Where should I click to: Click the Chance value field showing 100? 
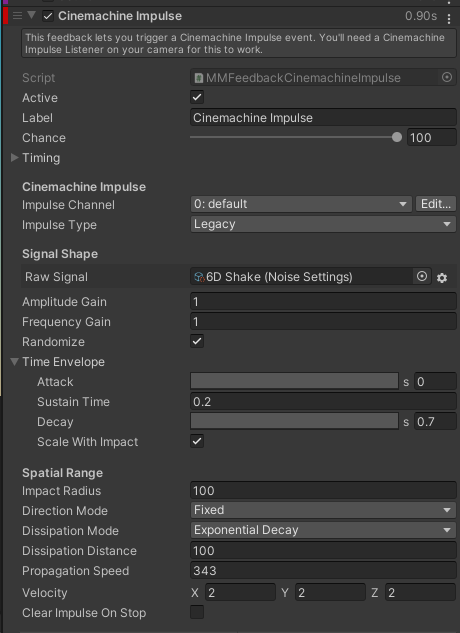point(432,138)
